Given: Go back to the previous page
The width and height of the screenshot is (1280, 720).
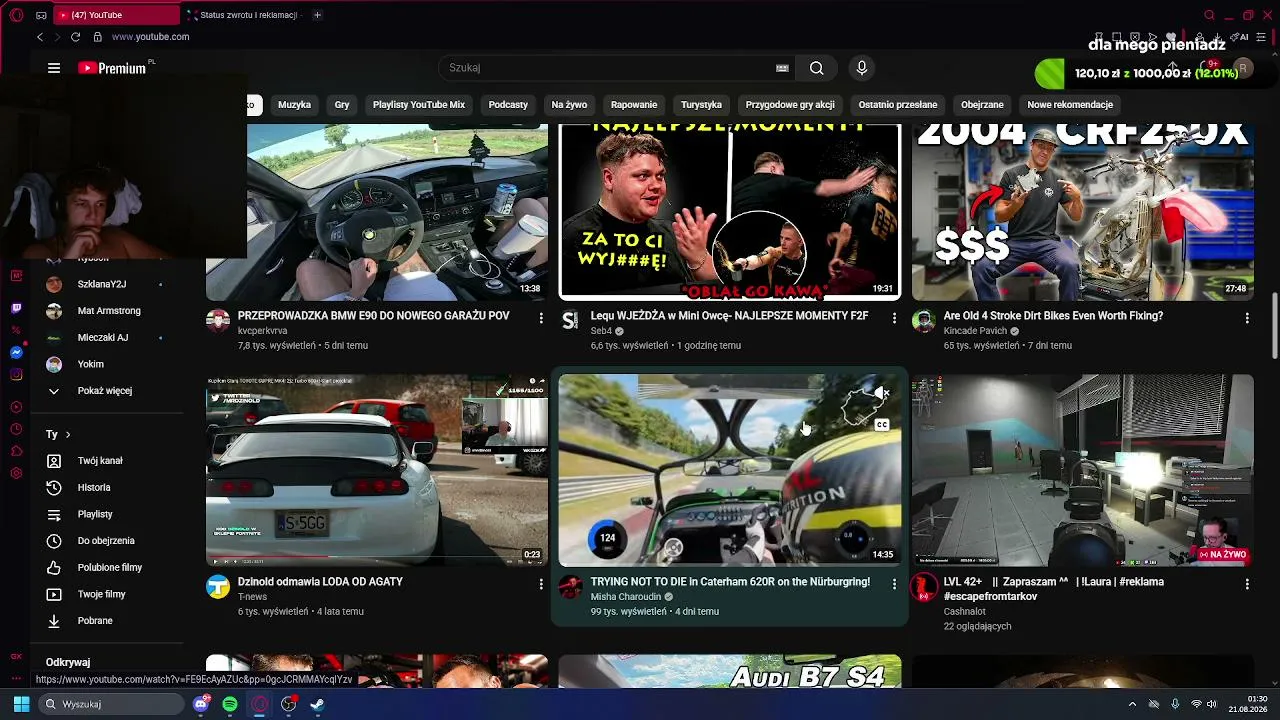Looking at the screenshot, I should pos(40,37).
